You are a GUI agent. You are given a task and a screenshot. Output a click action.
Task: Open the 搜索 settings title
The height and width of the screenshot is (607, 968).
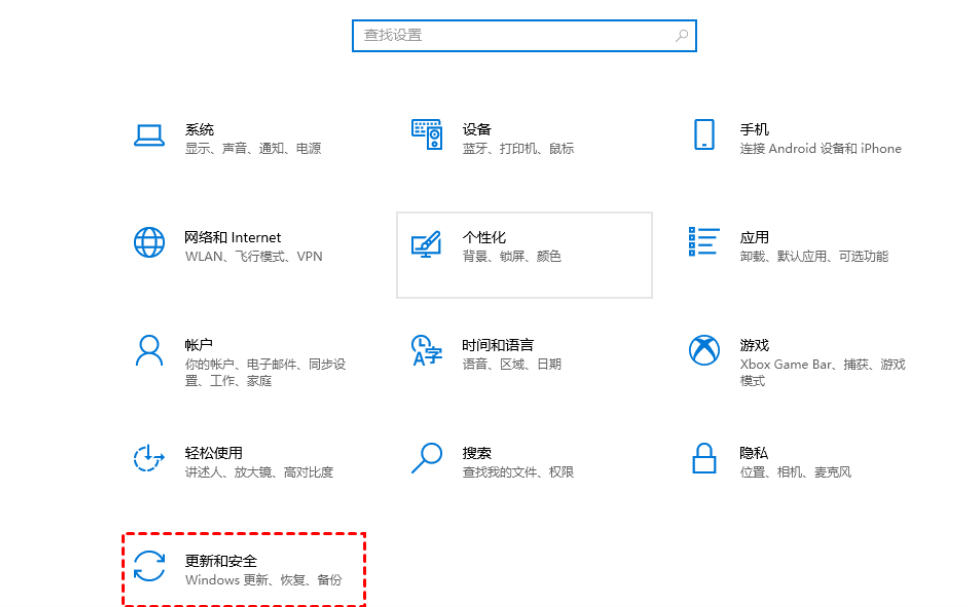click(477, 453)
